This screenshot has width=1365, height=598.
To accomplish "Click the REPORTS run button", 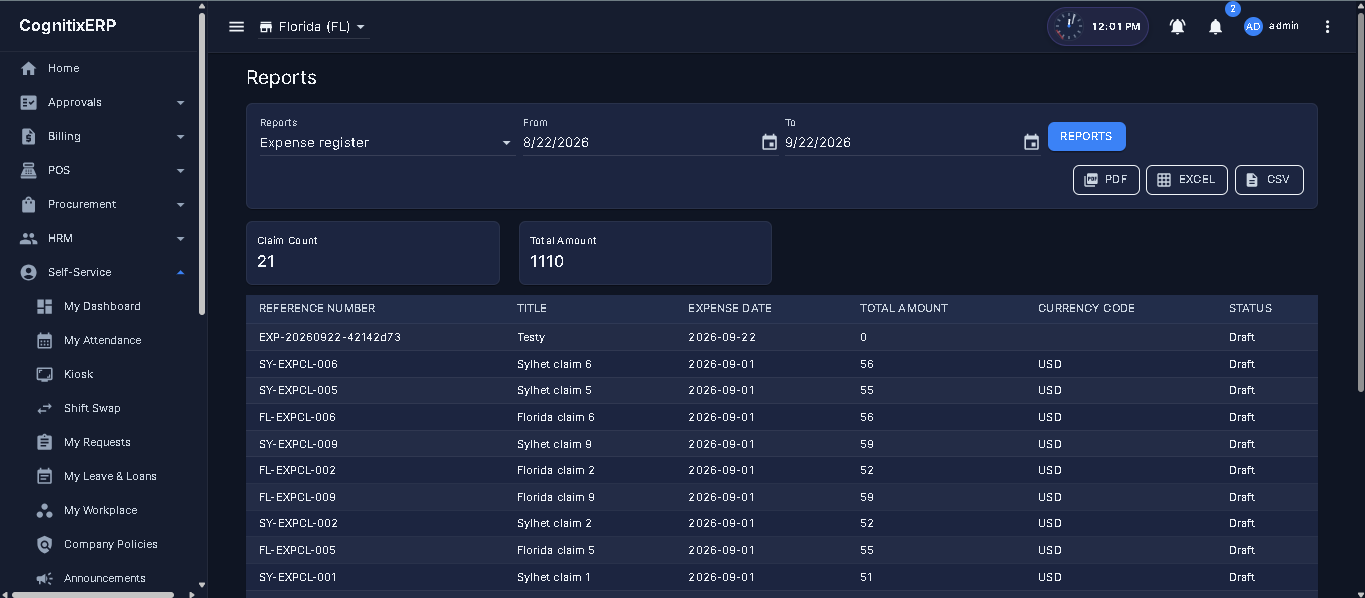I will 1086,136.
